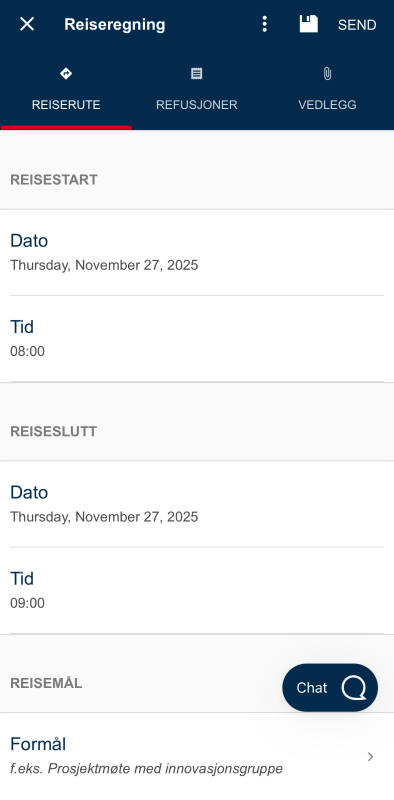The image size is (394, 800).
Task: Switch to the REFUSJONER tab
Action: (196, 89)
